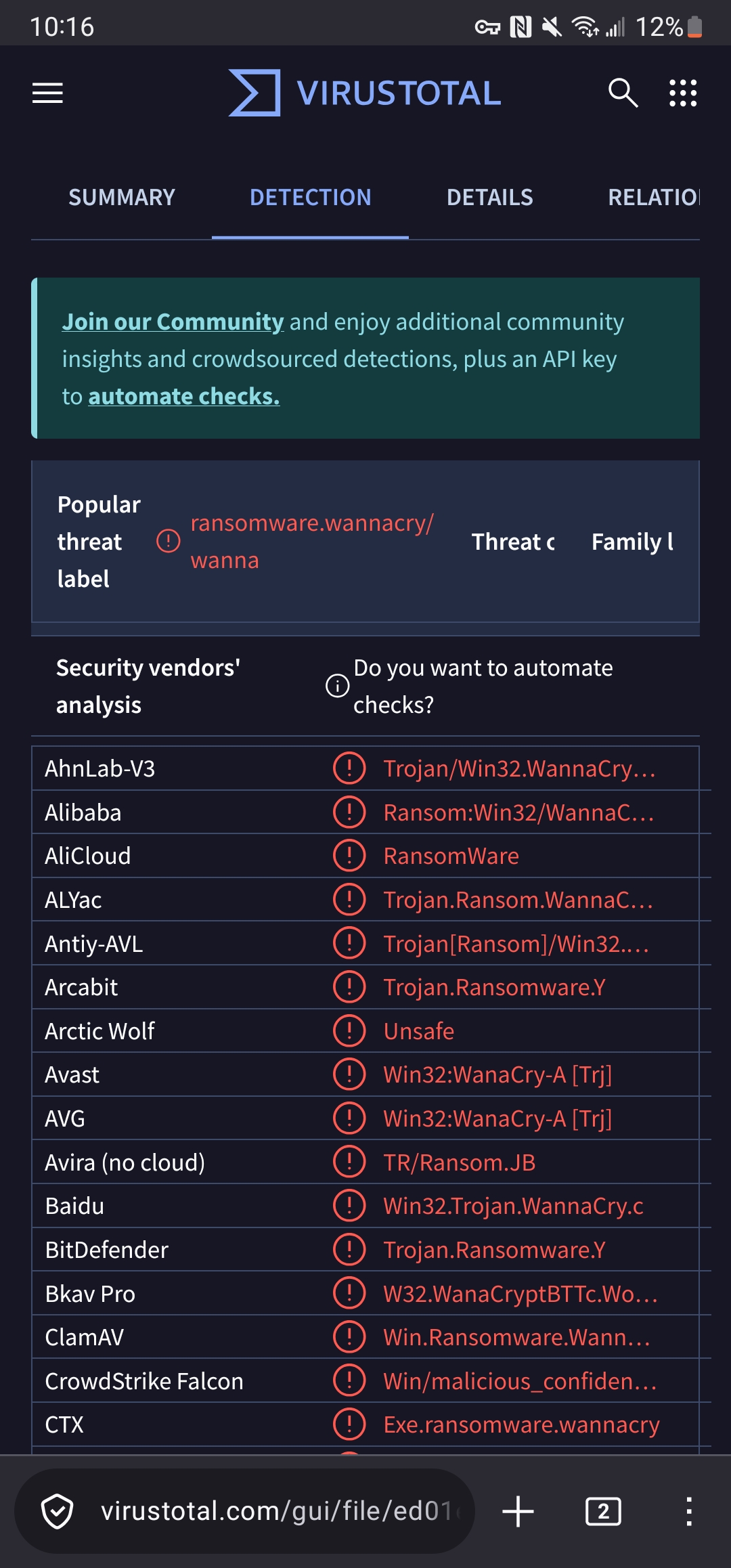
Task: Tap the popular threat label warning icon
Action: click(x=168, y=541)
